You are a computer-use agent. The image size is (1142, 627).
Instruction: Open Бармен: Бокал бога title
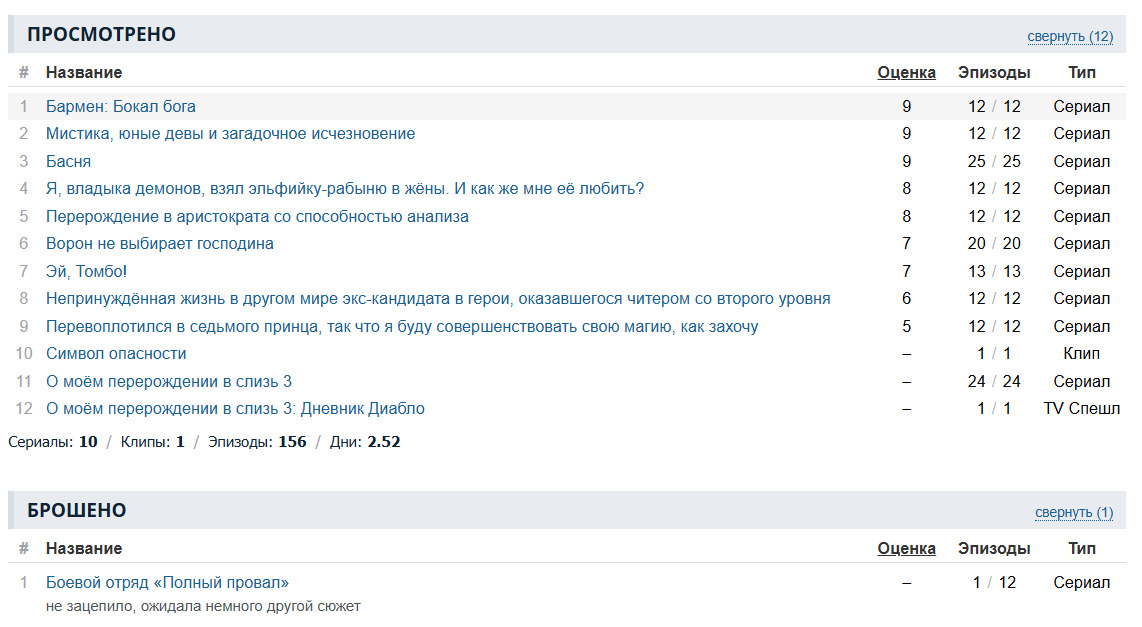click(x=121, y=106)
